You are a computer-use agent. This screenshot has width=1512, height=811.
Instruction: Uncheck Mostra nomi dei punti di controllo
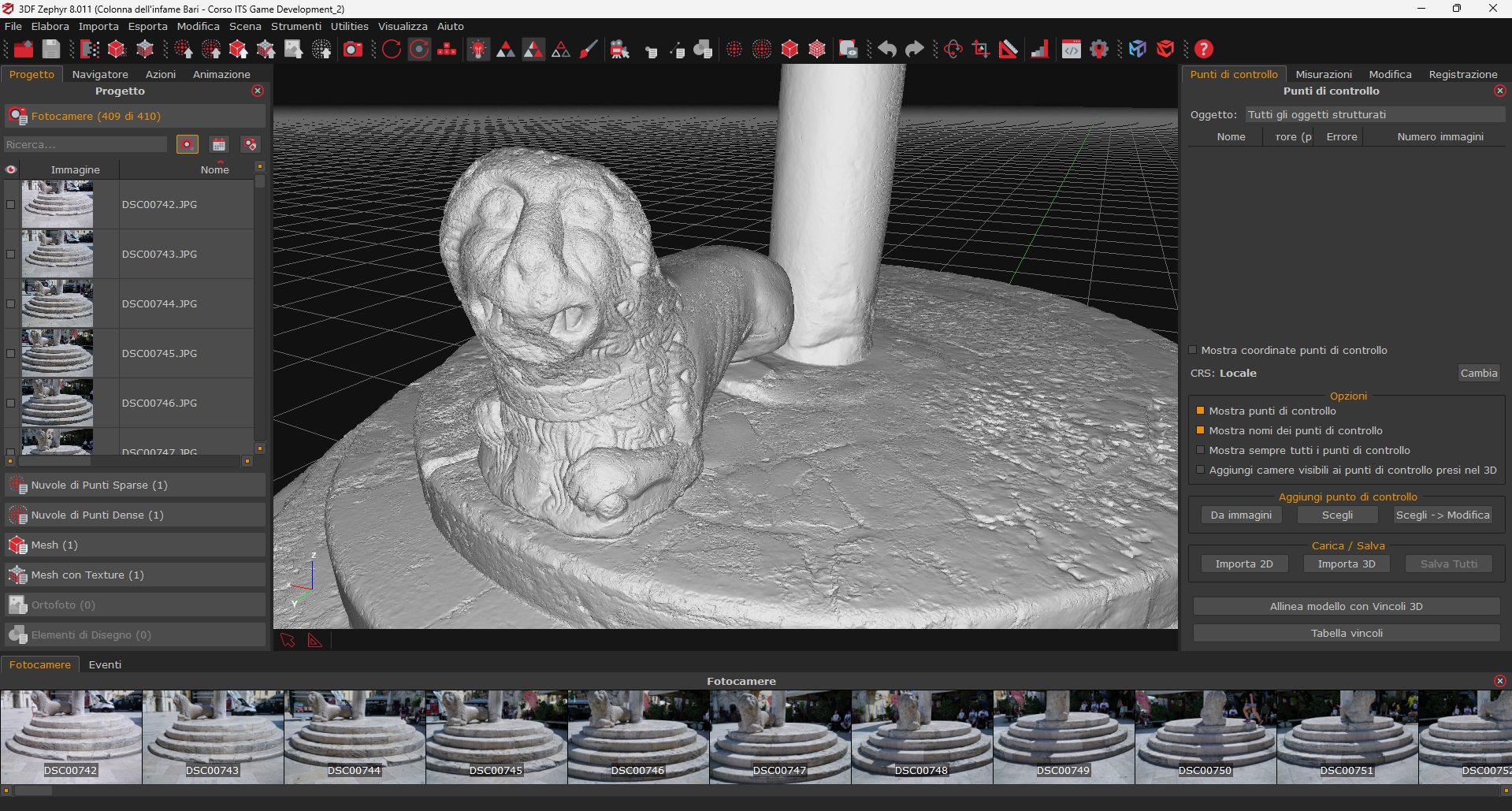click(x=1200, y=430)
